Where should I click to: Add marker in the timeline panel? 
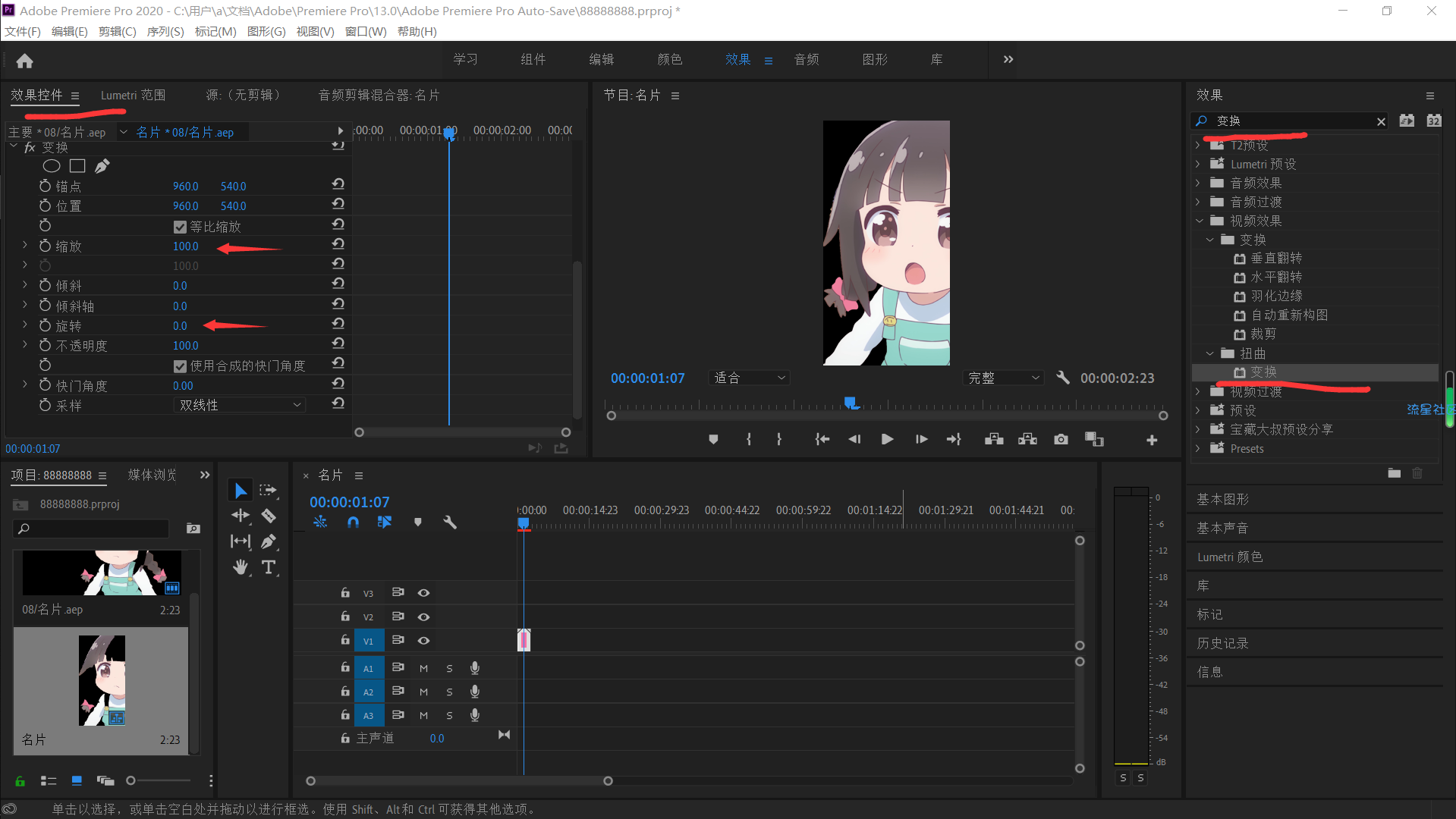pos(417,522)
